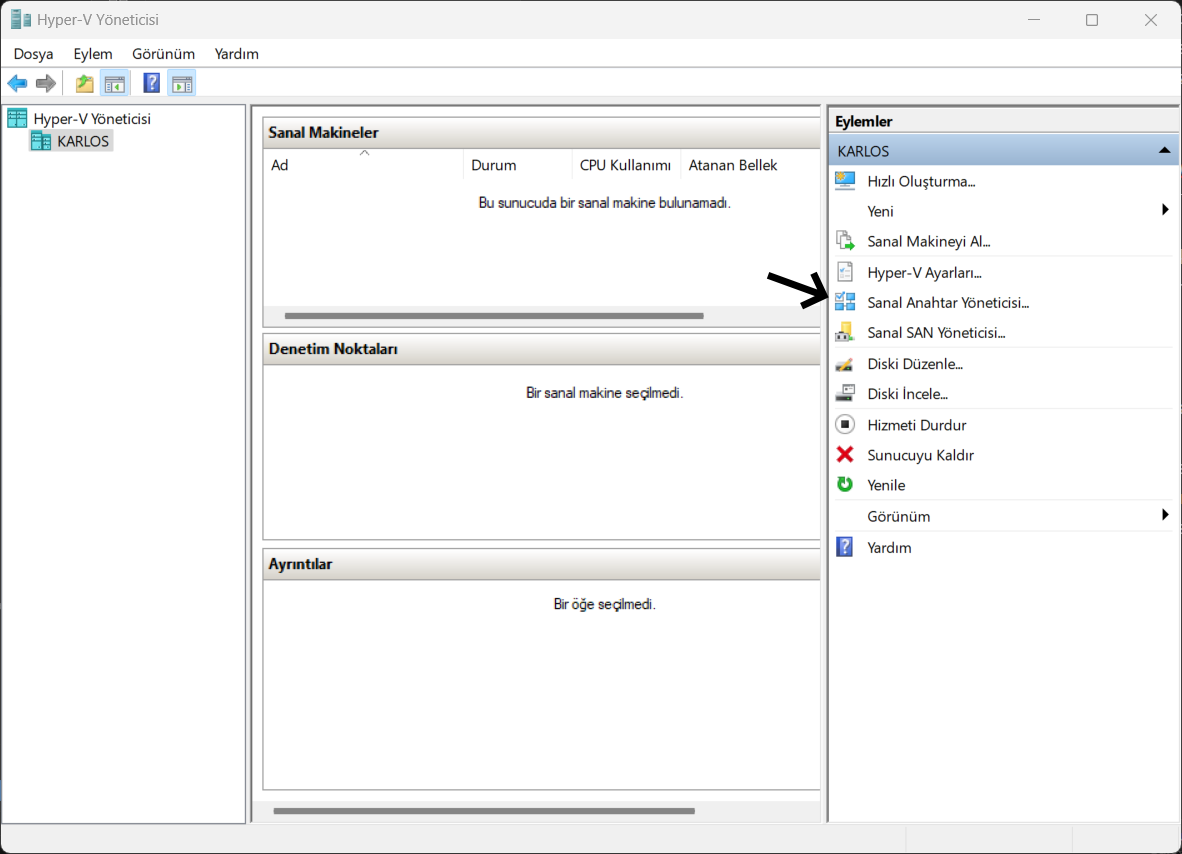Click Hizmeti Durdur action

pyautogui.click(x=916, y=425)
